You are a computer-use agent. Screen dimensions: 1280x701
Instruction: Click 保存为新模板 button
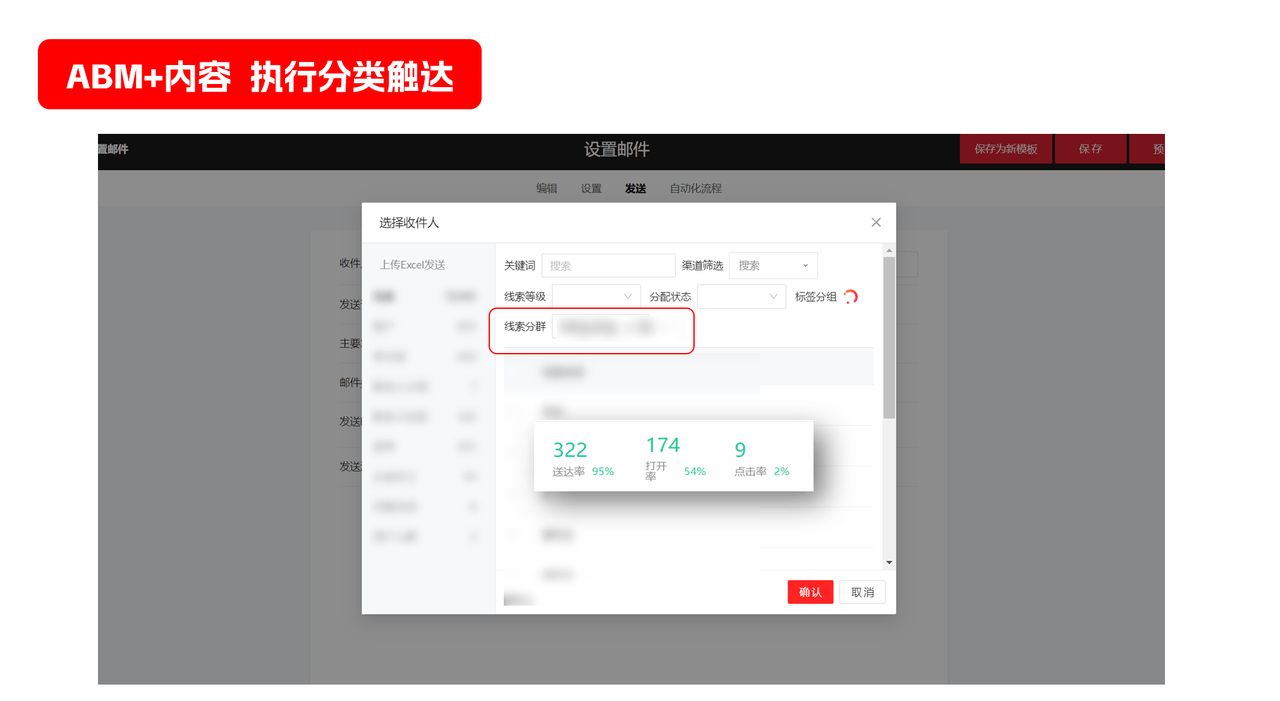coord(1006,149)
